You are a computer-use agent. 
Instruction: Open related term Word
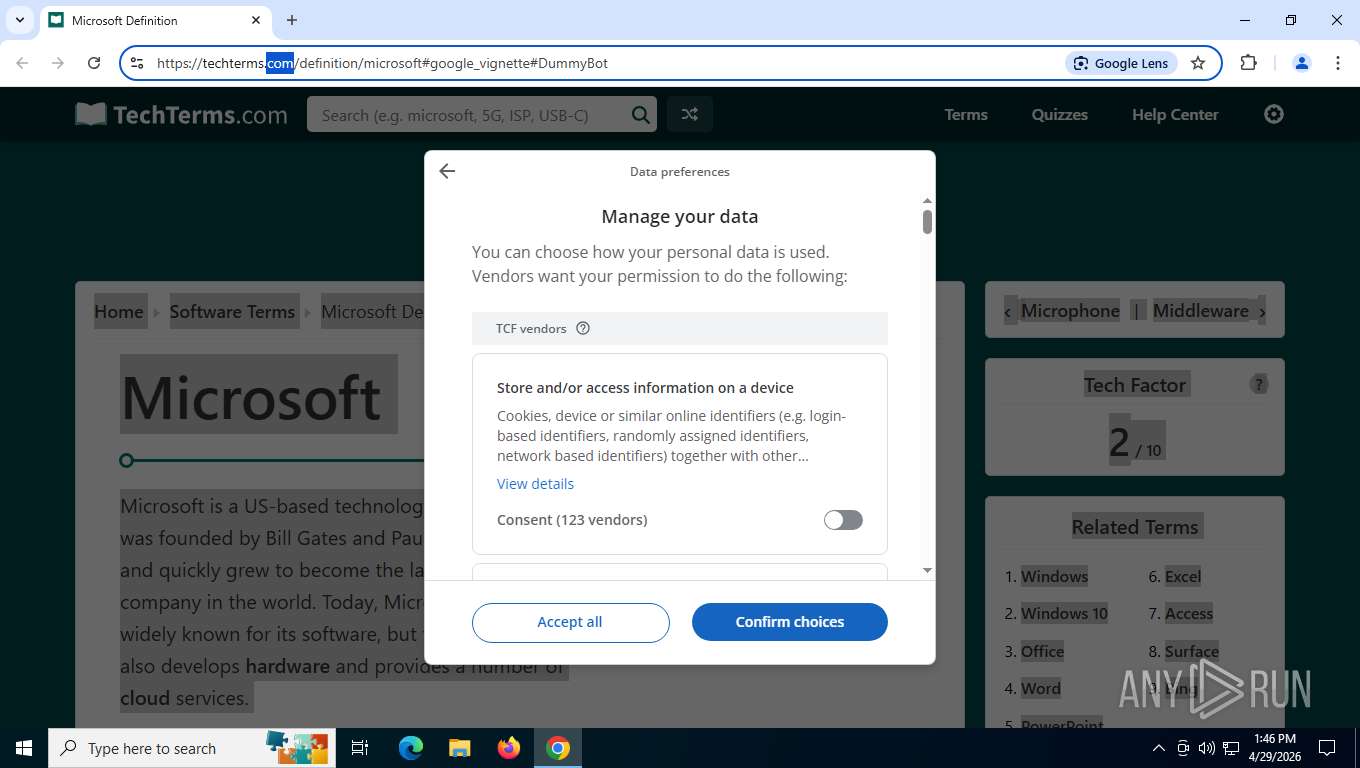1041,689
